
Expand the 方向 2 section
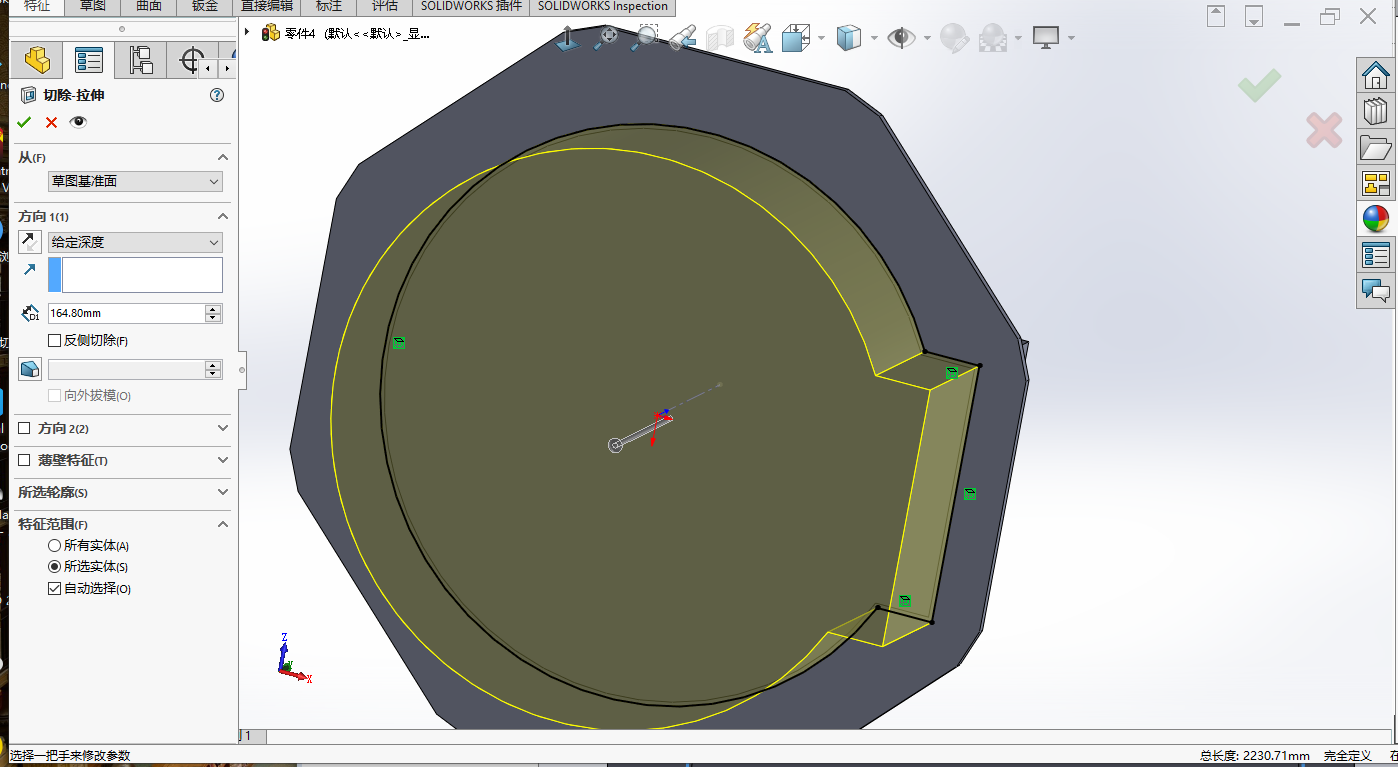(x=223, y=428)
